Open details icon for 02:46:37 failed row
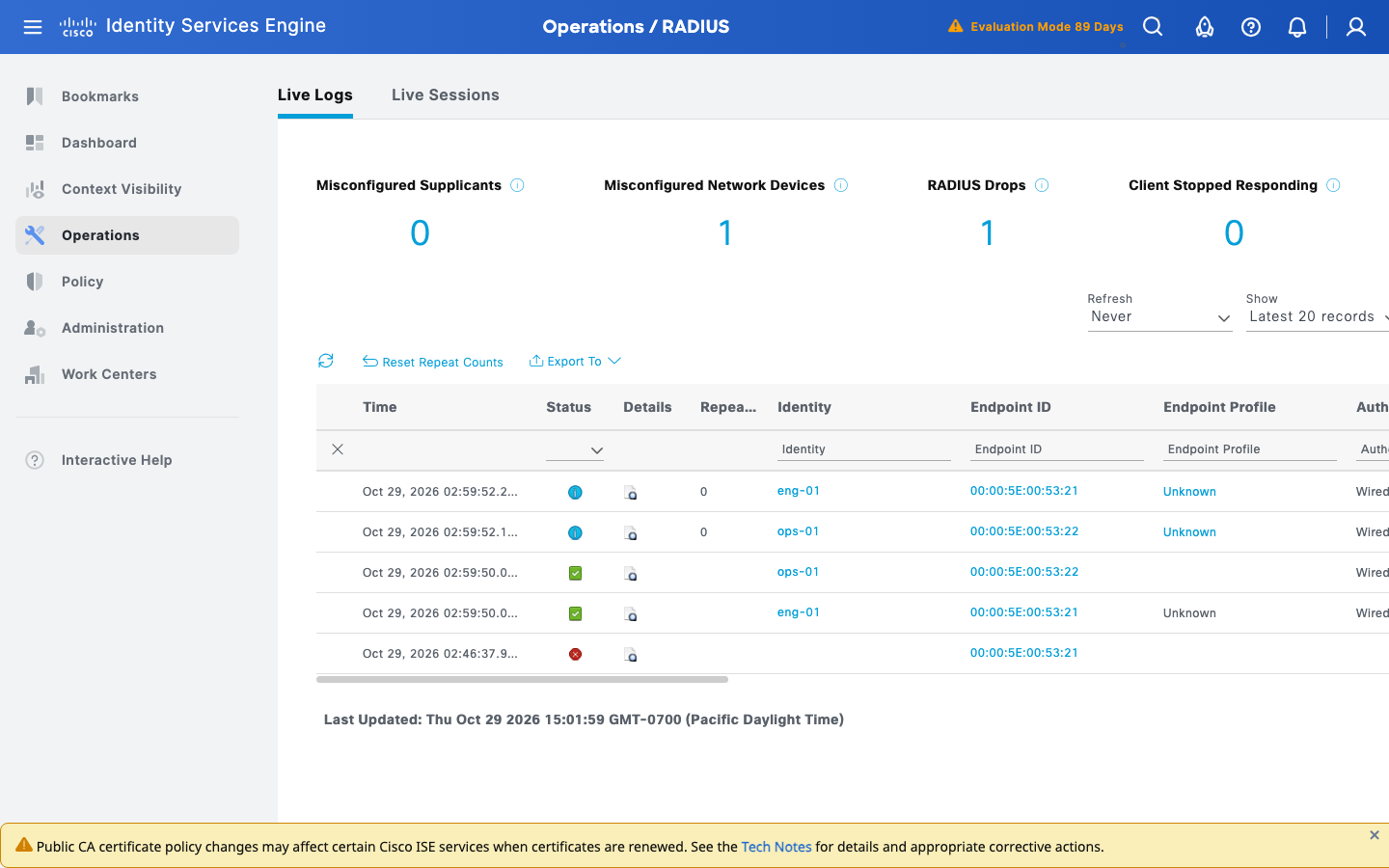 (630, 655)
